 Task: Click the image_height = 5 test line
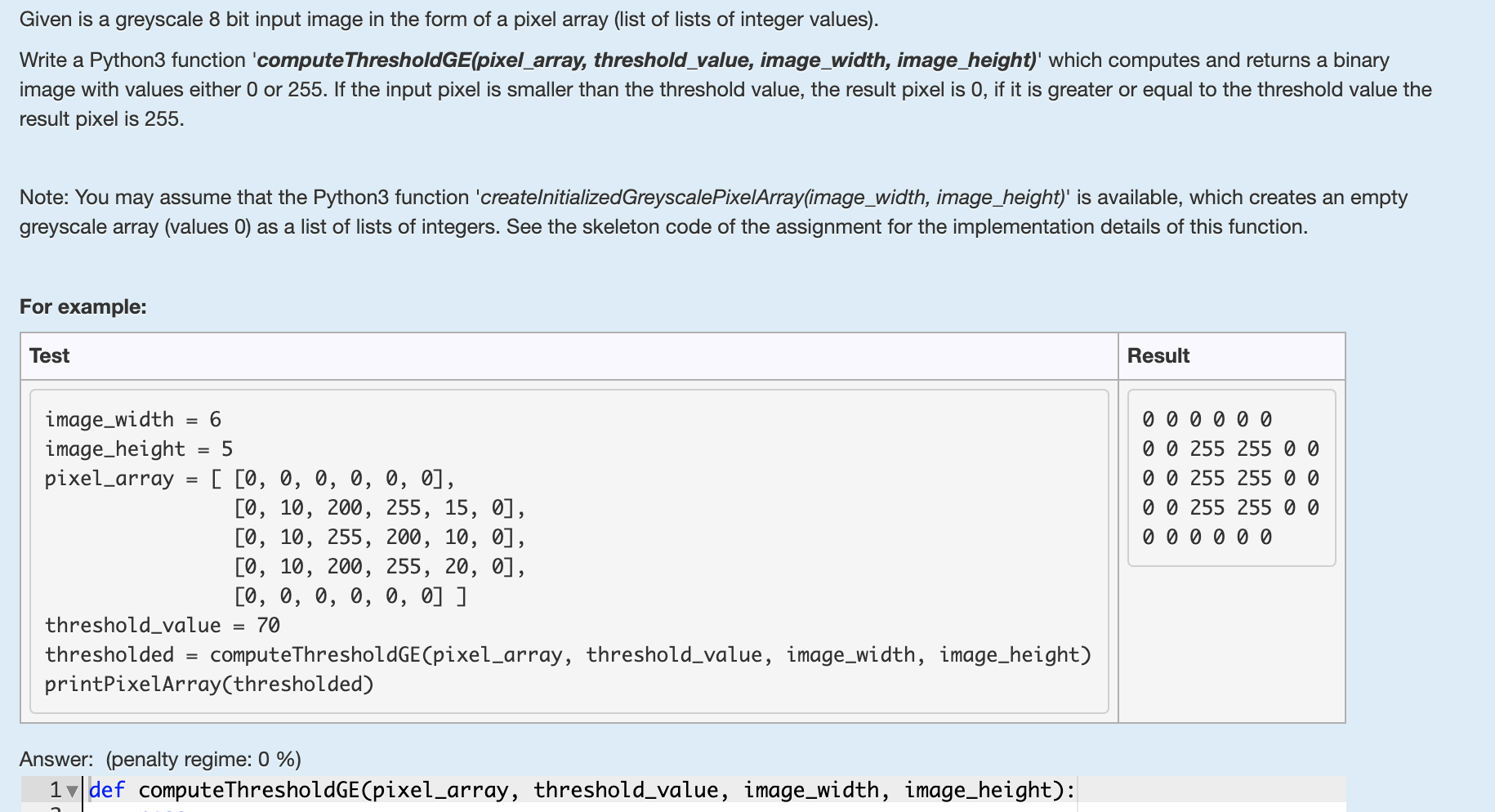[139, 448]
